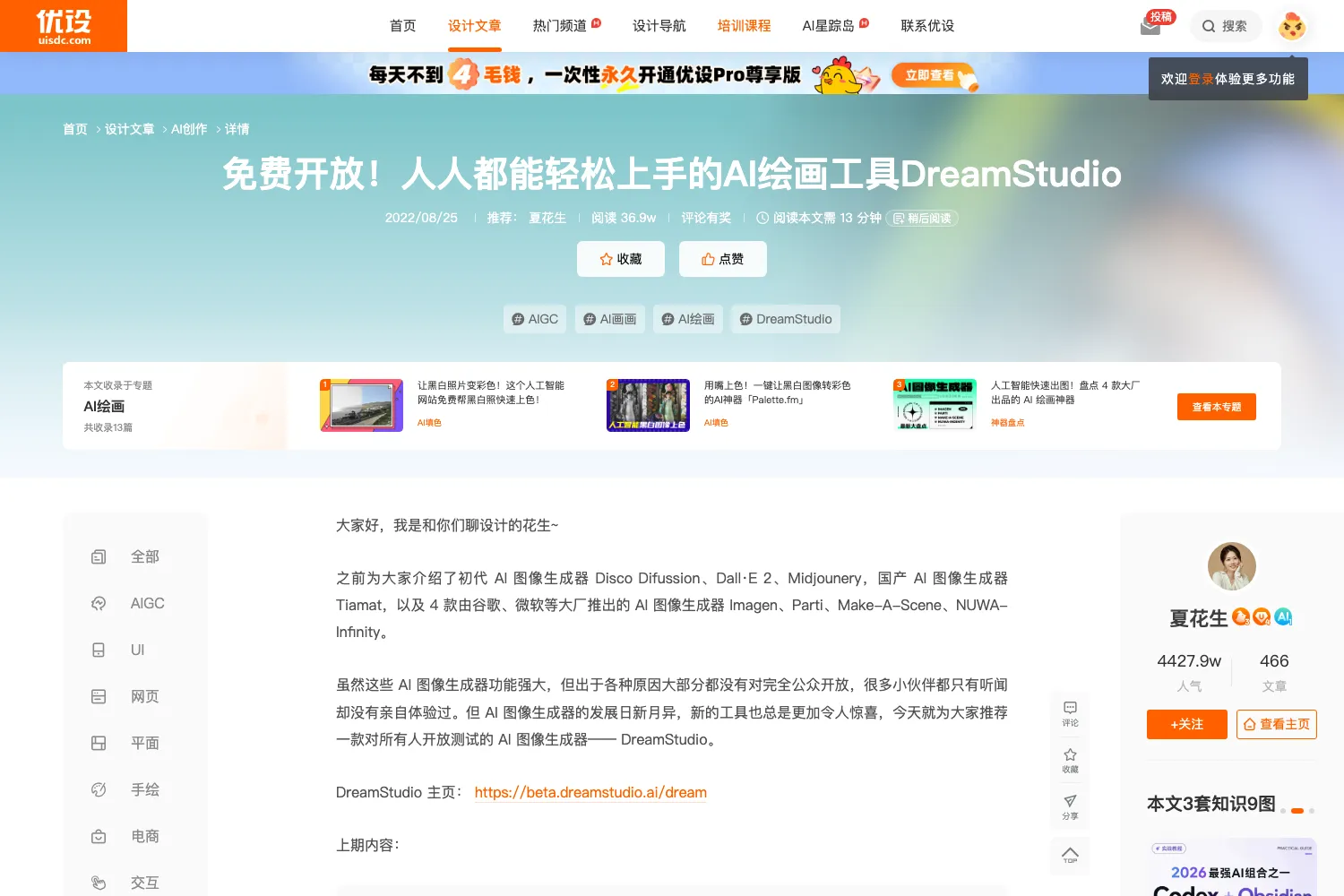Click 查看主页 button
This screenshot has height=896, width=1344.
[1277, 724]
